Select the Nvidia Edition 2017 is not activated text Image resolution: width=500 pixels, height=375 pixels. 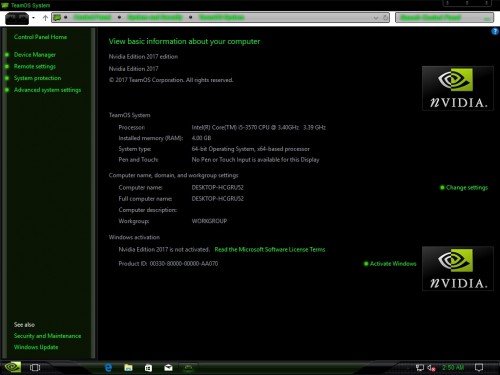(164, 249)
